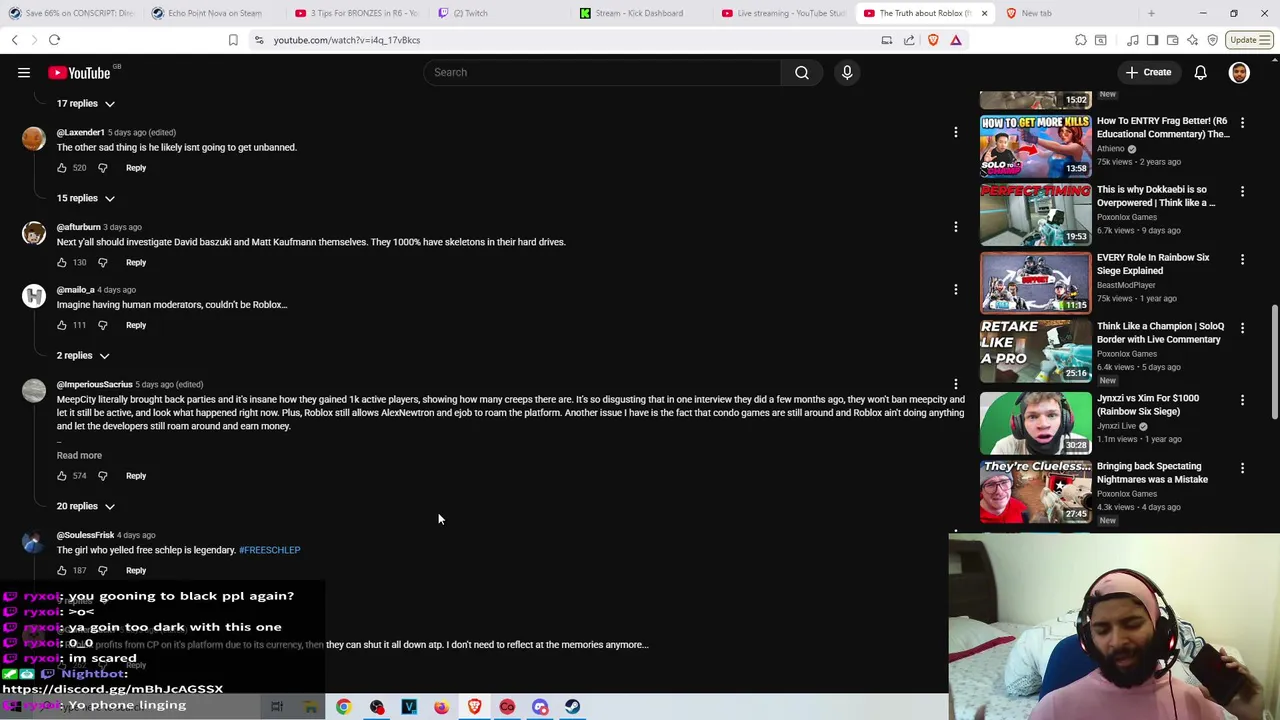This screenshot has width=1280, height=720.
Task: Dislike @Laxender1's comment
Action: [102, 168]
